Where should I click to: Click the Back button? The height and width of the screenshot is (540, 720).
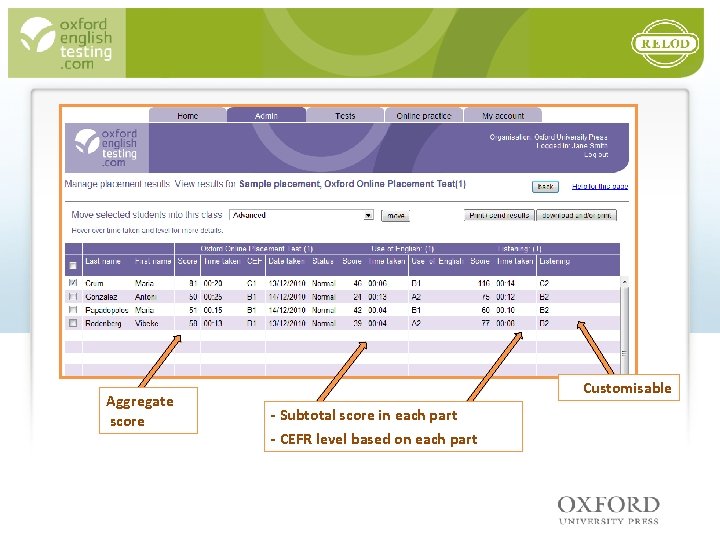coord(545,186)
